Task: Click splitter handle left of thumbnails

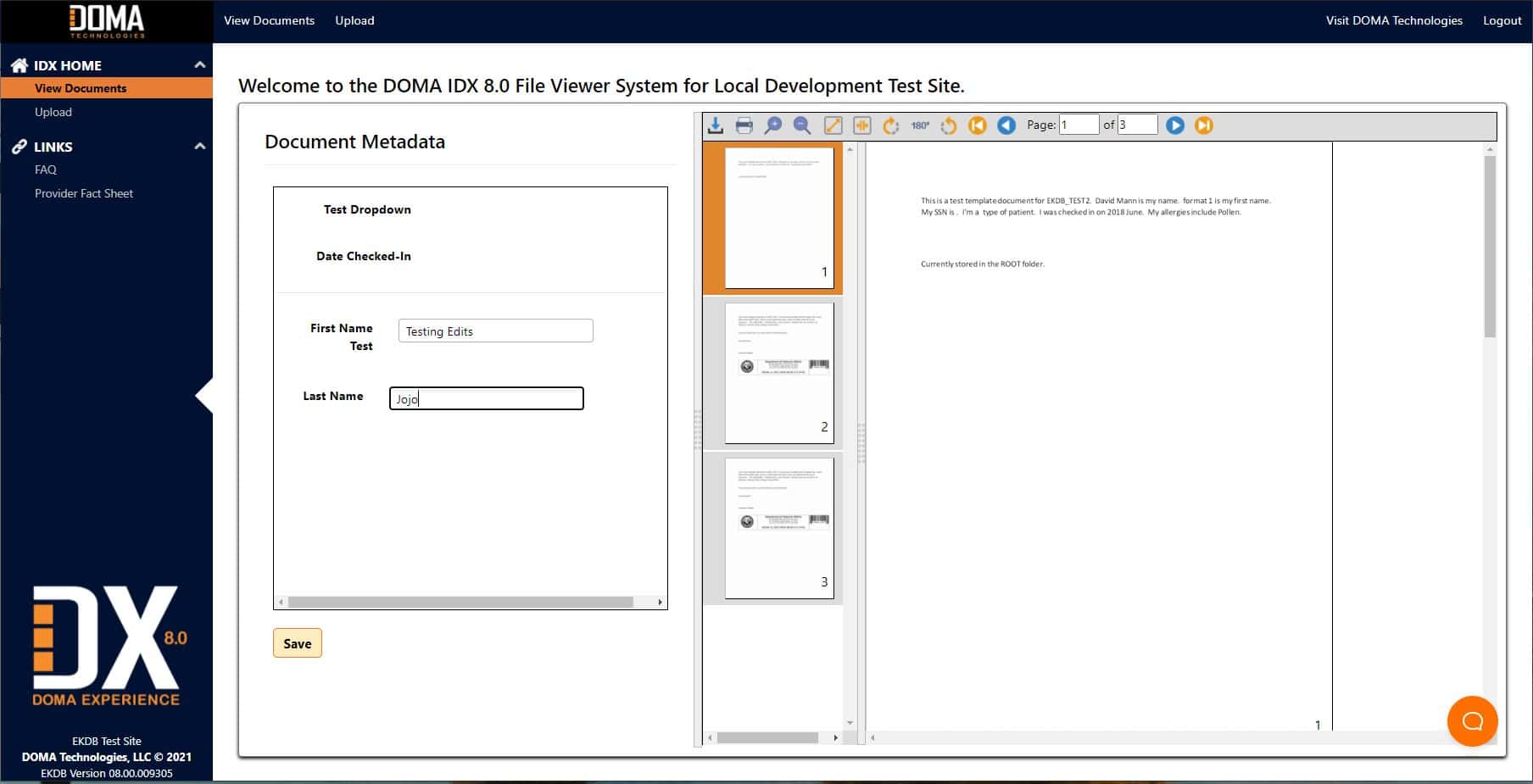Action: pyautogui.click(x=698, y=430)
